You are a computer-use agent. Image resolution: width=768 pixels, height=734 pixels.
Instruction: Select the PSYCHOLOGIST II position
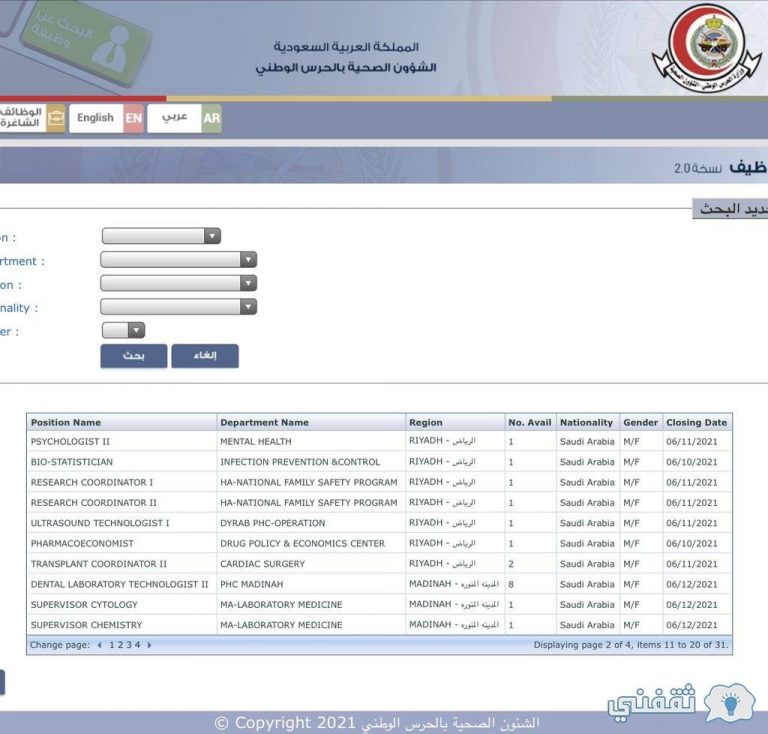click(70, 442)
